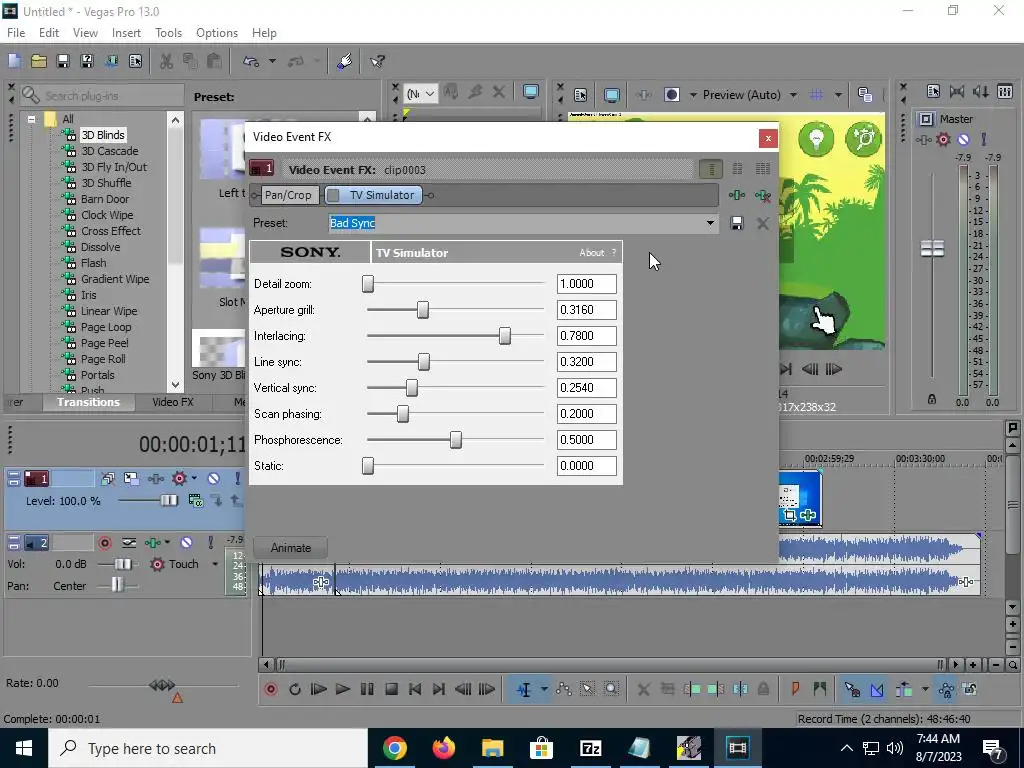Click the Loop Playback icon
The image size is (1024, 768).
point(295,689)
